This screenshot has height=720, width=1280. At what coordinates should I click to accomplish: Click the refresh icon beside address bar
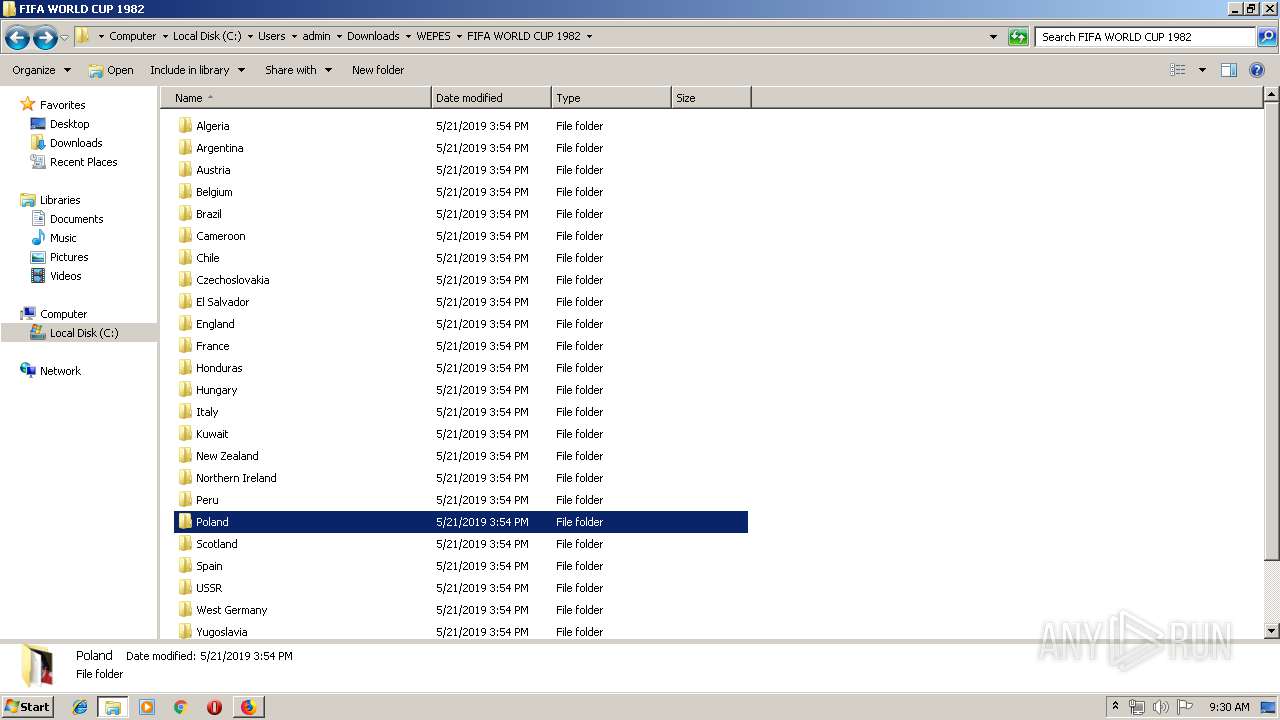1018,37
